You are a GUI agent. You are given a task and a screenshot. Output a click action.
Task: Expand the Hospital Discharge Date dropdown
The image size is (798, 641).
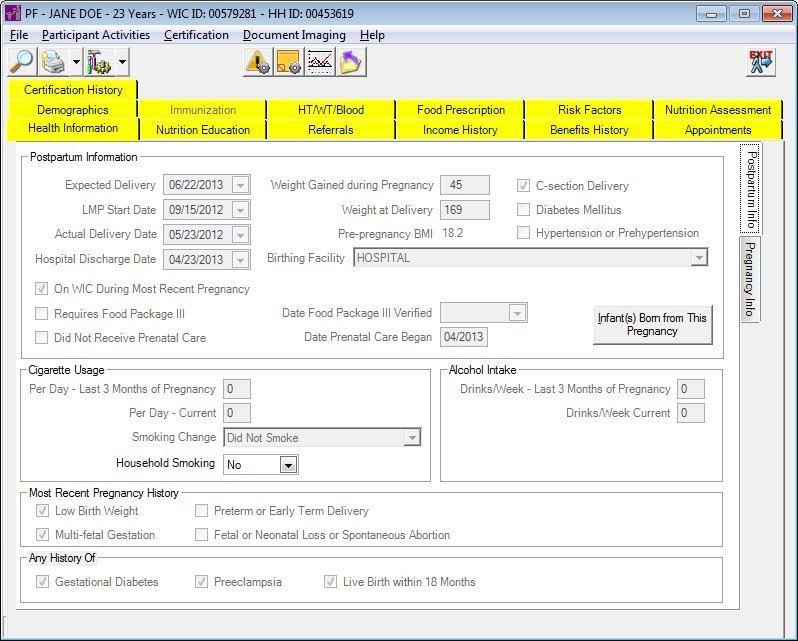tap(240, 259)
